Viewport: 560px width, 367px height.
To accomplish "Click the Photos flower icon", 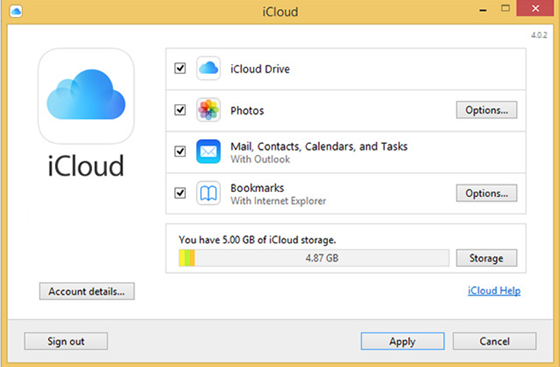I will tap(208, 110).
